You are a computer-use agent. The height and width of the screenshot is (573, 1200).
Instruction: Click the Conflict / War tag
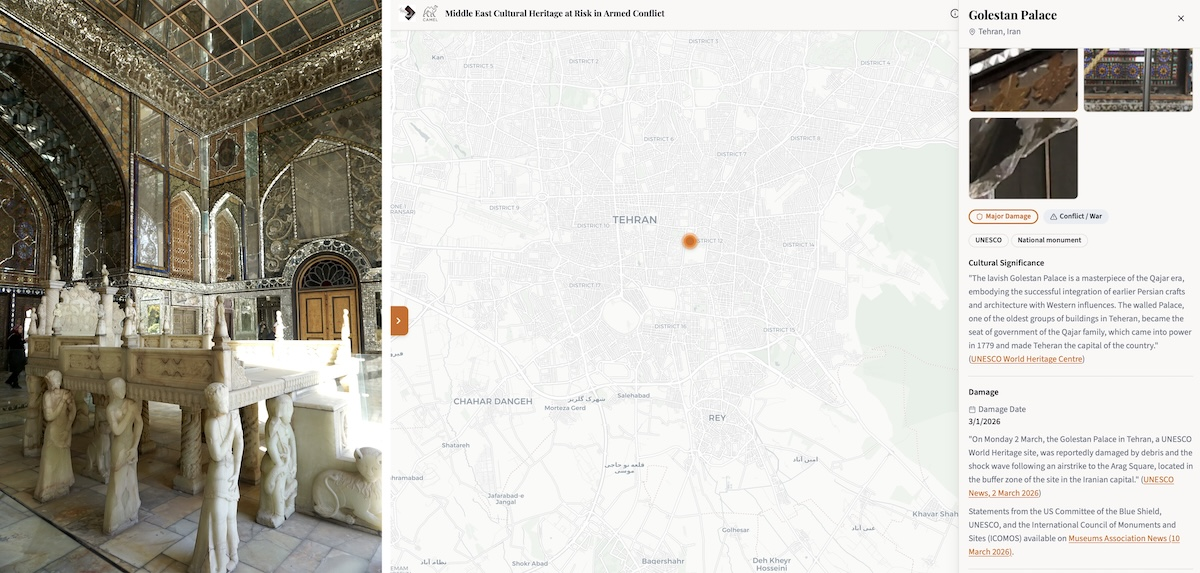pyautogui.click(x=1076, y=216)
